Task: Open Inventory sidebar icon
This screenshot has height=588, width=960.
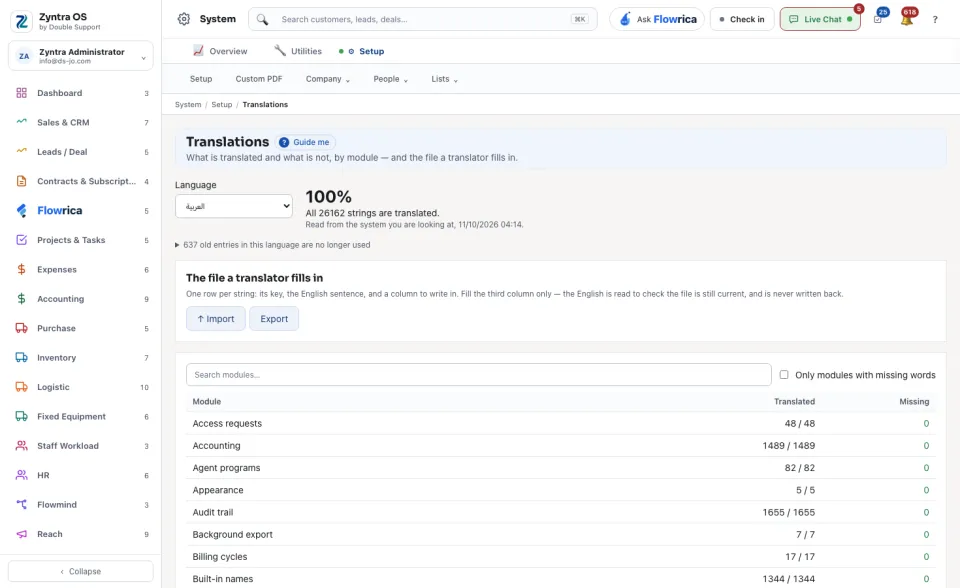Action: point(21,357)
